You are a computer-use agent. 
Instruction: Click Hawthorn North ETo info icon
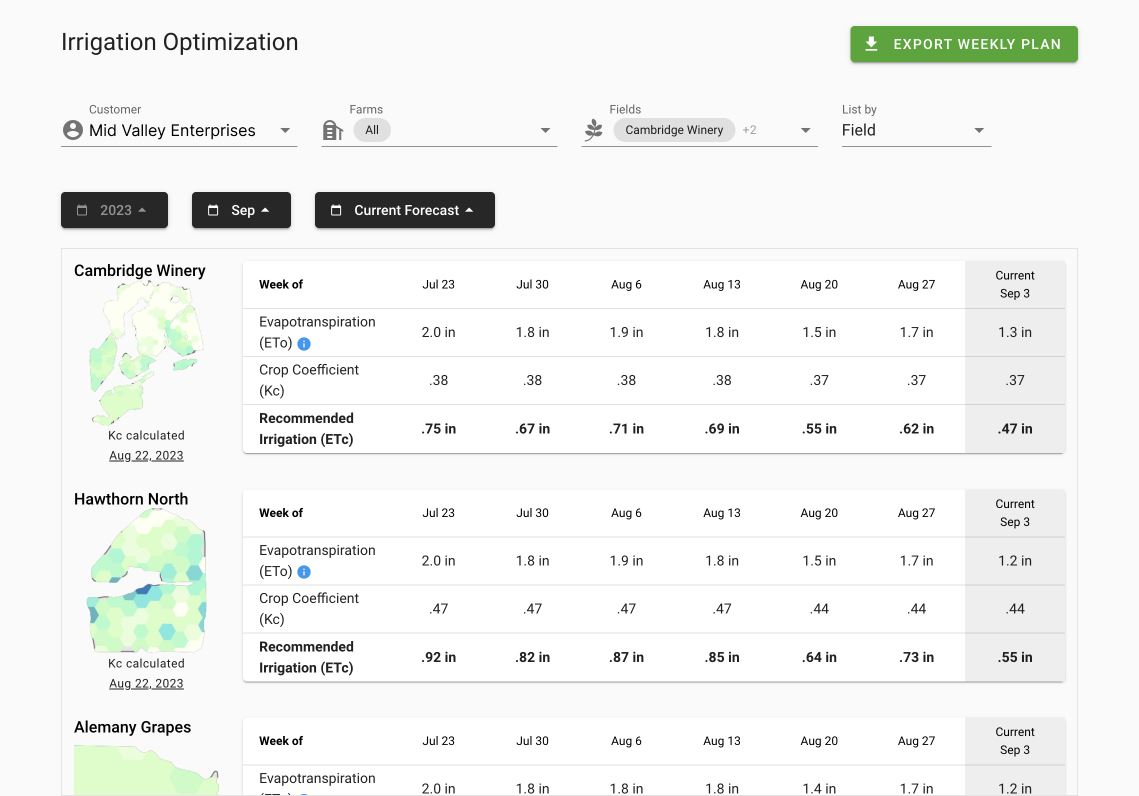pyautogui.click(x=304, y=572)
